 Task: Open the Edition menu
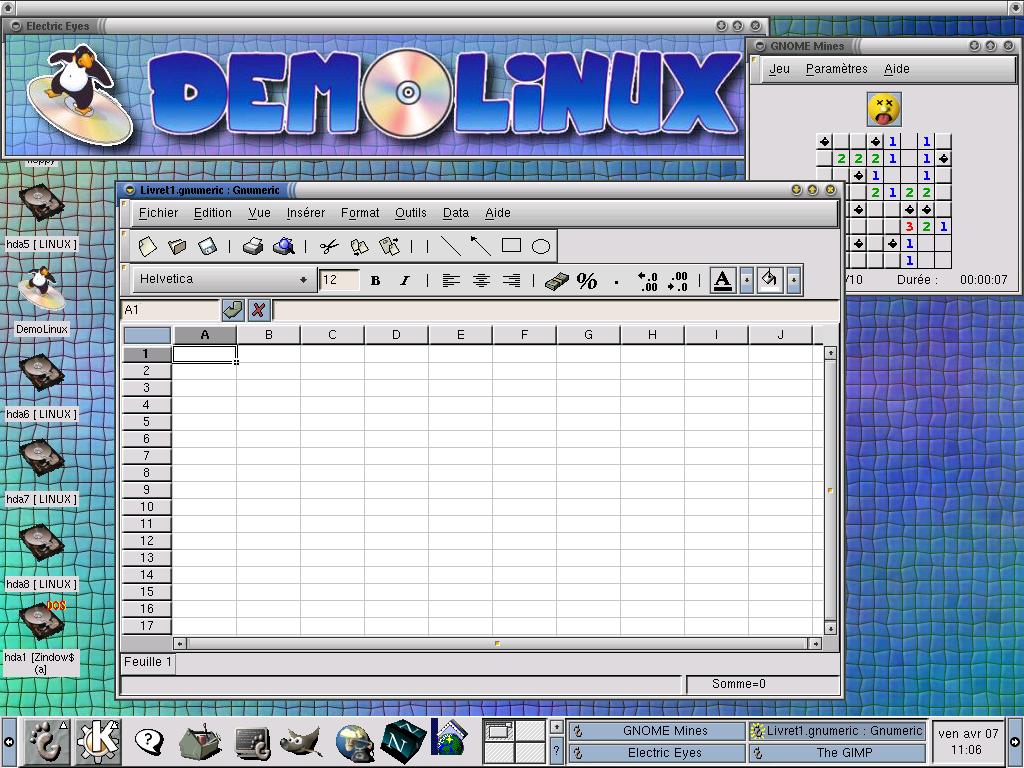click(x=212, y=213)
